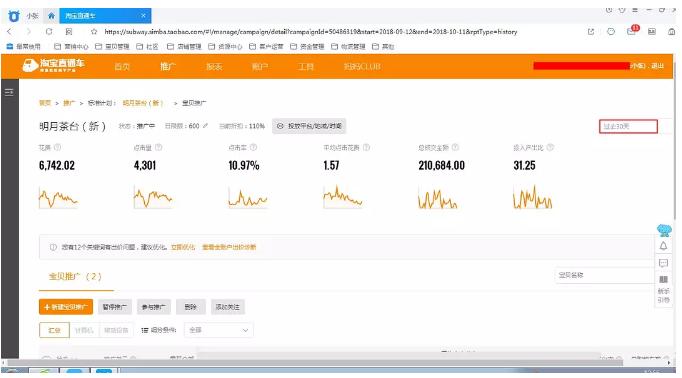682x378 pixels.
Task: Click 立即优化 link in the notice bar
Action: click(183, 247)
